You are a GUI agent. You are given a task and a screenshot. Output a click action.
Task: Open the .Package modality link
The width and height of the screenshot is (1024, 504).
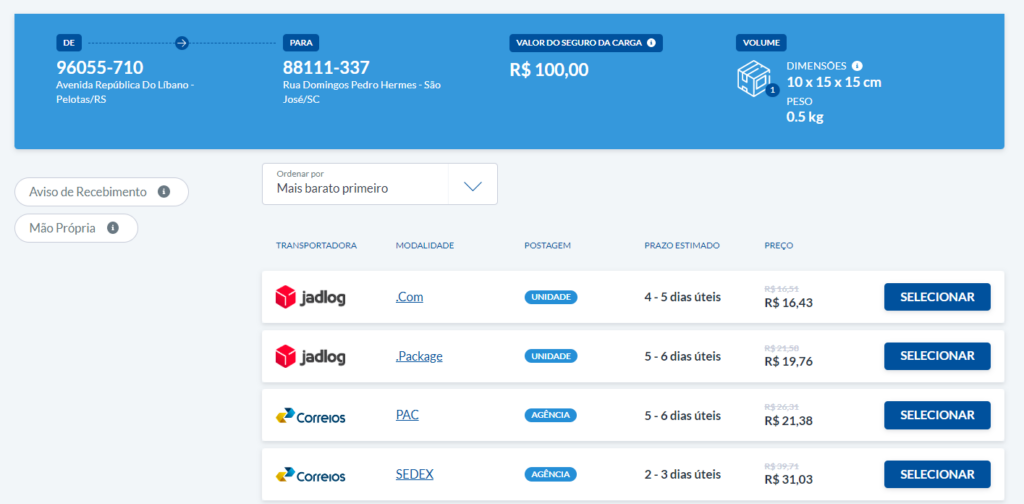pos(419,356)
